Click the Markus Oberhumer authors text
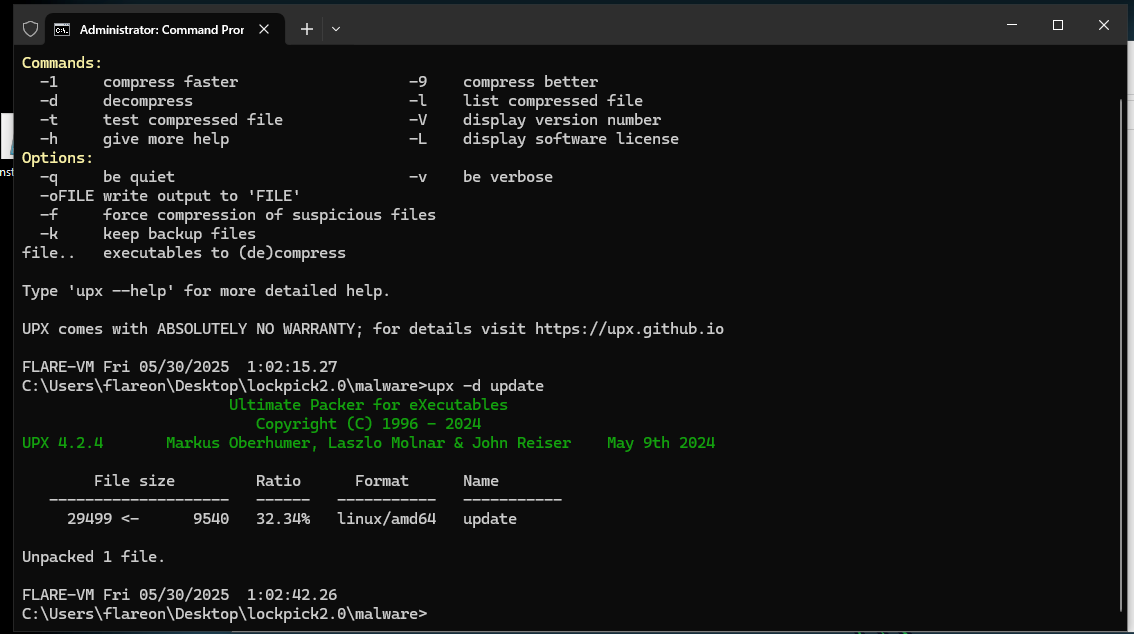The width and height of the screenshot is (1134, 634). [x=368, y=443]
